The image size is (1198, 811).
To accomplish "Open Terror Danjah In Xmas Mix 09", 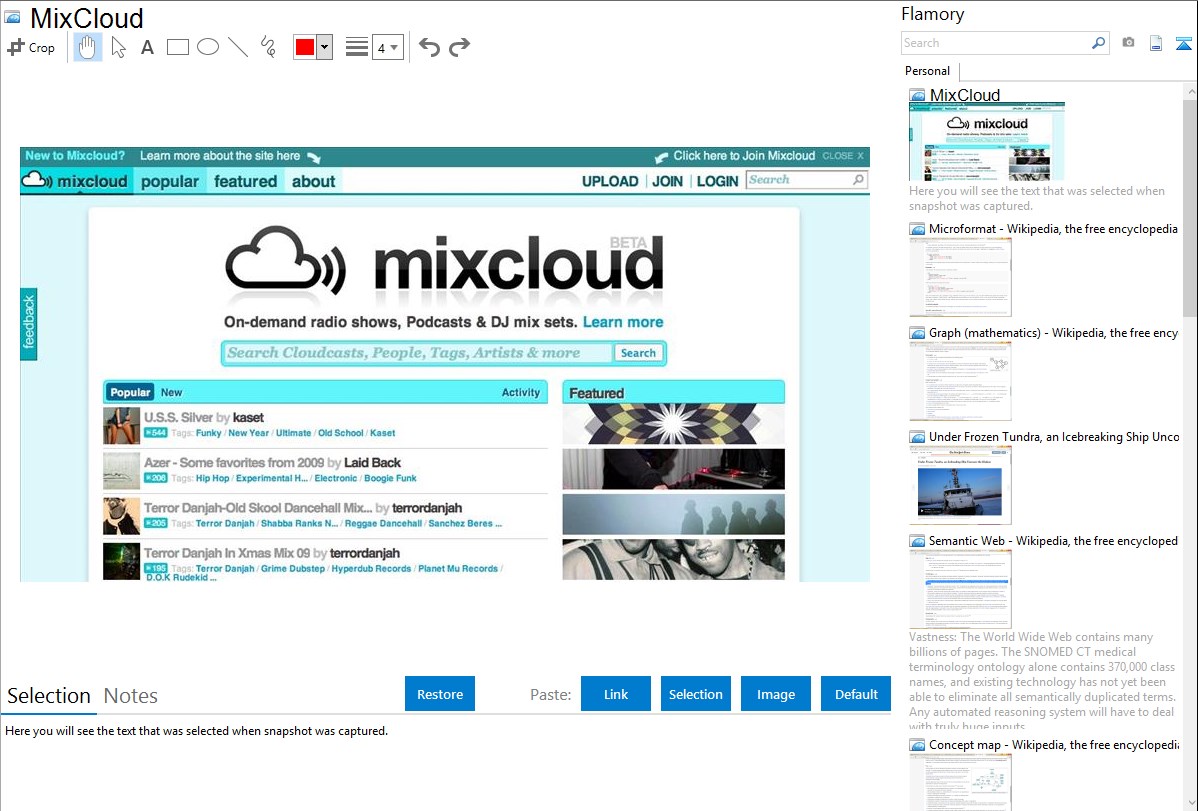I will (227, 553).
